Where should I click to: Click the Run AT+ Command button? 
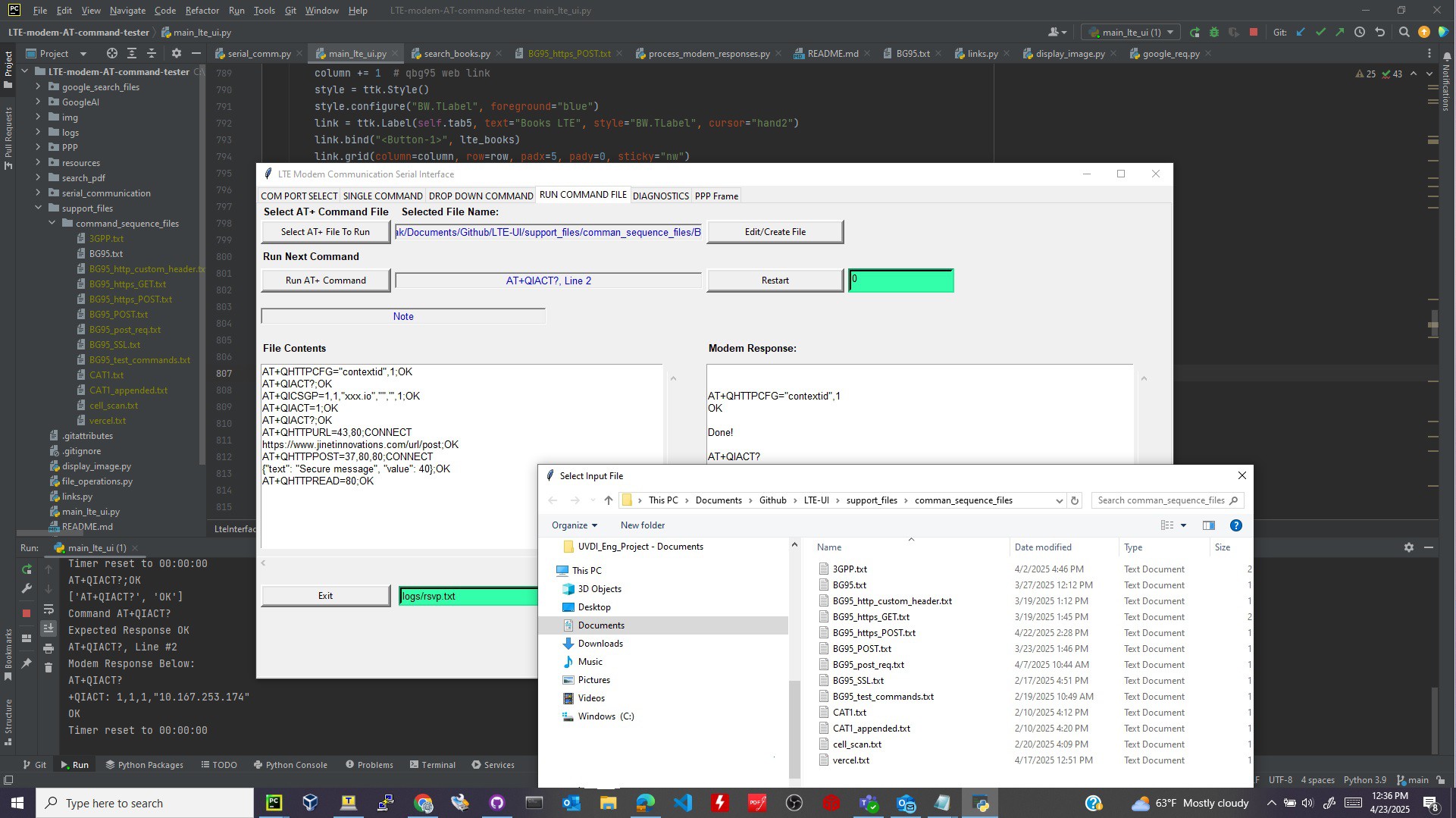click(325, 280)
